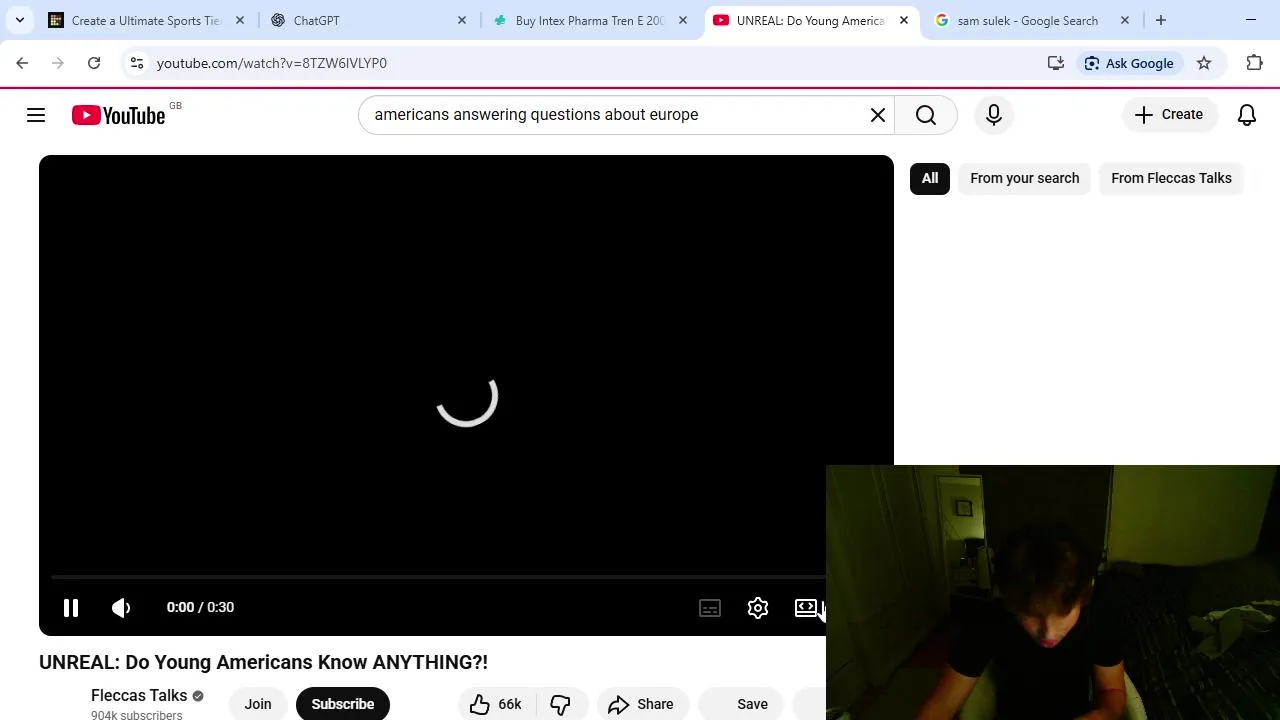The width and height of the screenshot is (1280, 720).
Task: Open the Create button
Action: 1169,115
